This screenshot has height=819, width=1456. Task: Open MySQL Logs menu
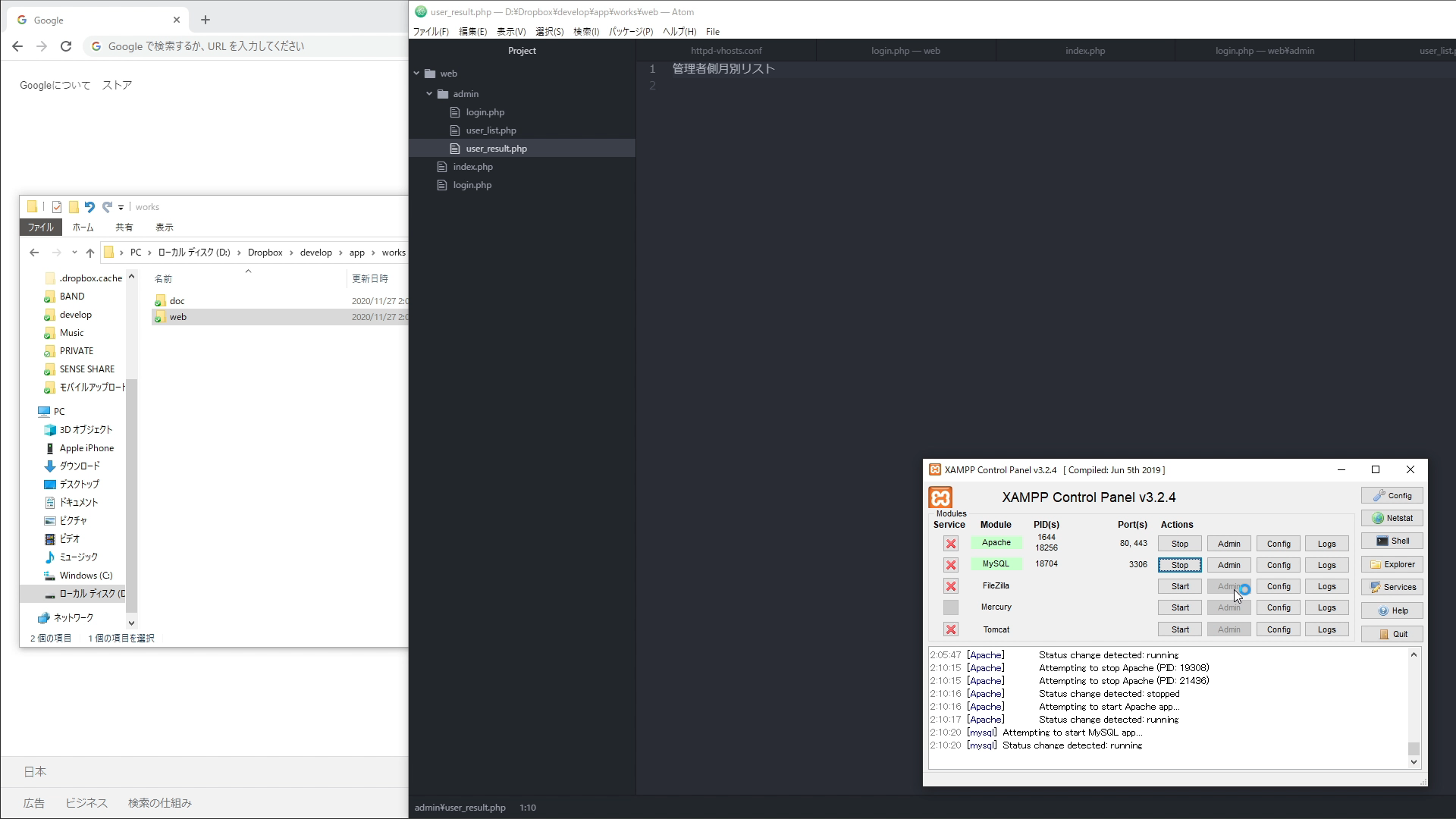[1327, 565]
